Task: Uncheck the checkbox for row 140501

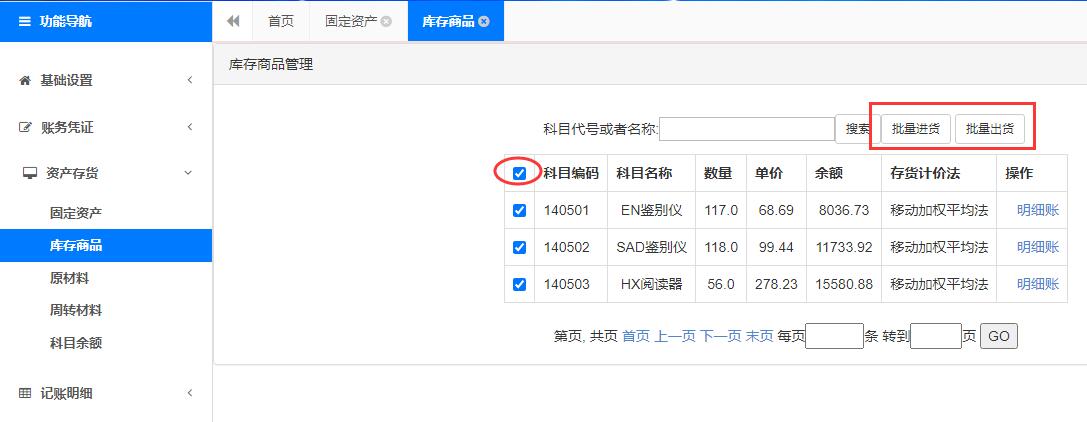Action: click(x=519, y=211)
